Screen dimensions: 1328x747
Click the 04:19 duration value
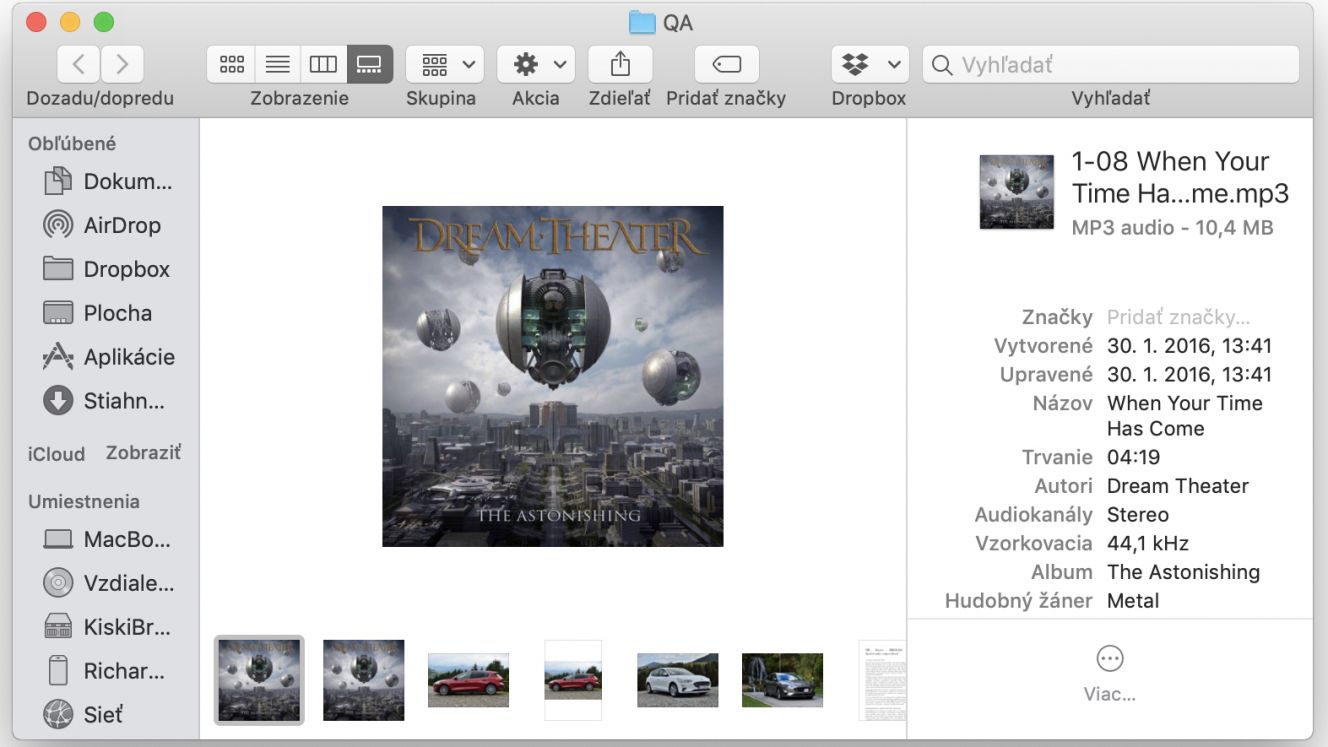click(x=1133, y=457)
